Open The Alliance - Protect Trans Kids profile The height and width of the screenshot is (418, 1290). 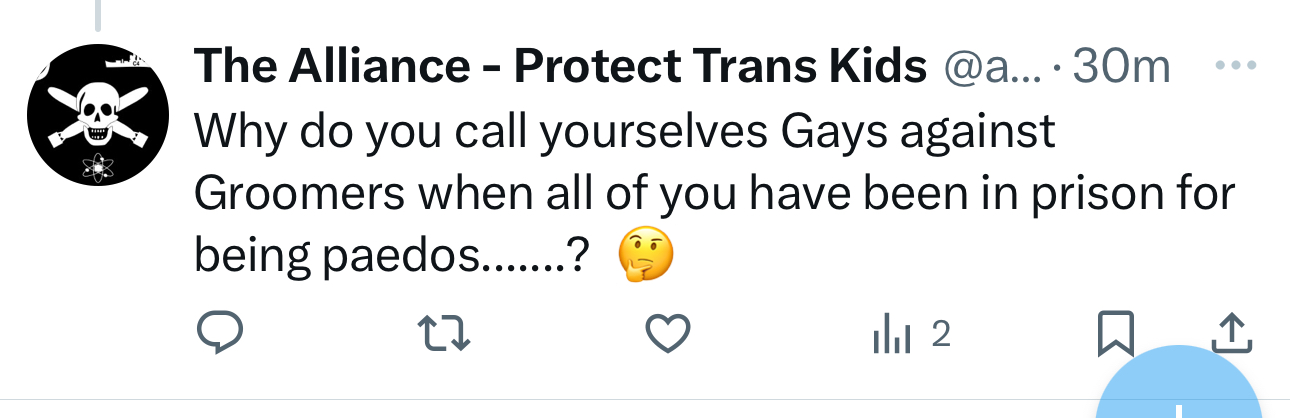point(560,67)
